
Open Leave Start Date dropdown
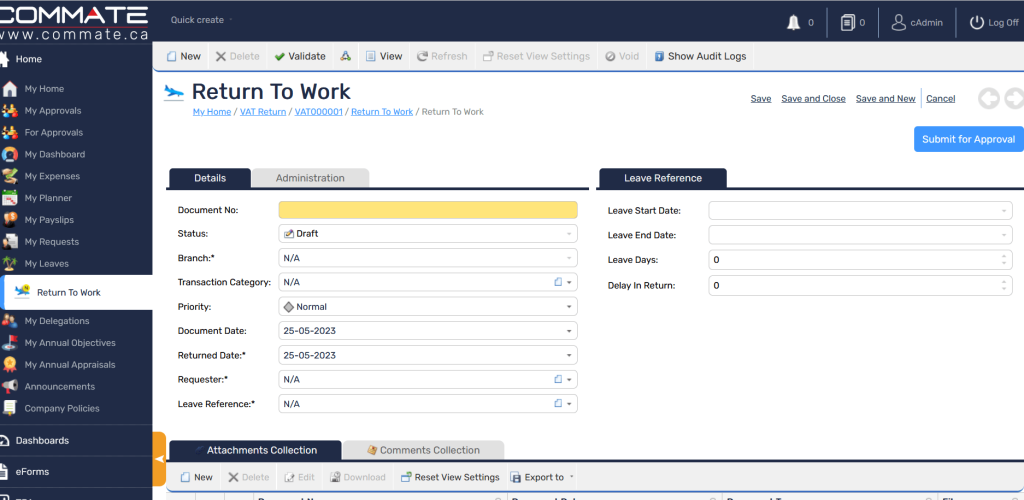click(x=1004, y=211)
